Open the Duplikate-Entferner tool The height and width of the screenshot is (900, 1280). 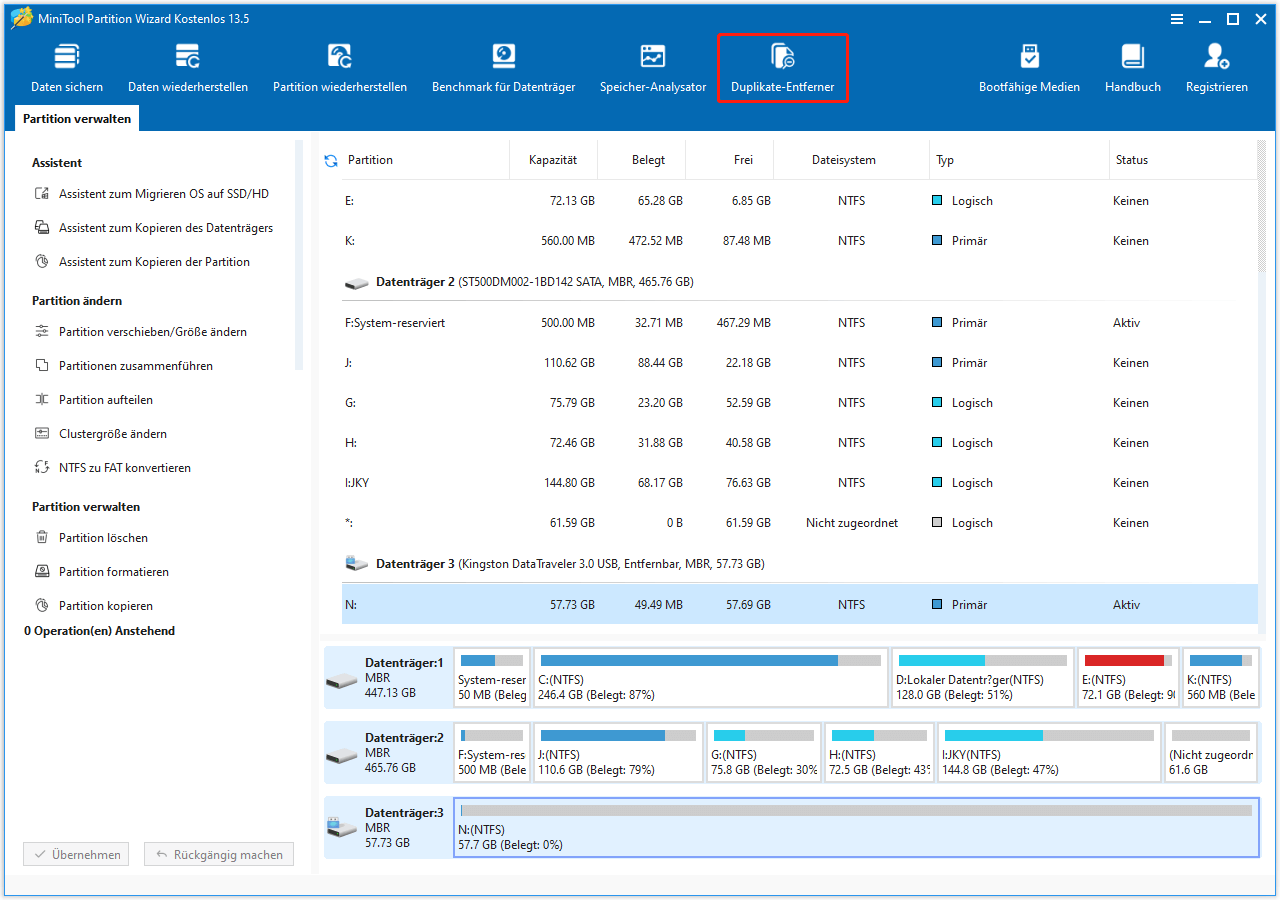(x=782, y=66)
